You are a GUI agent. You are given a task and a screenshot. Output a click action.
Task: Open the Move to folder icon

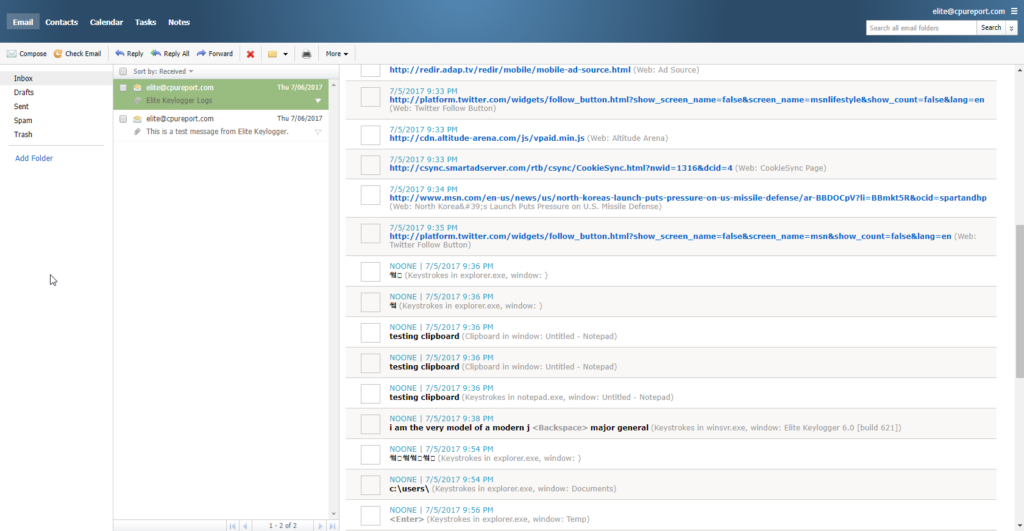(x=272, y=54)
